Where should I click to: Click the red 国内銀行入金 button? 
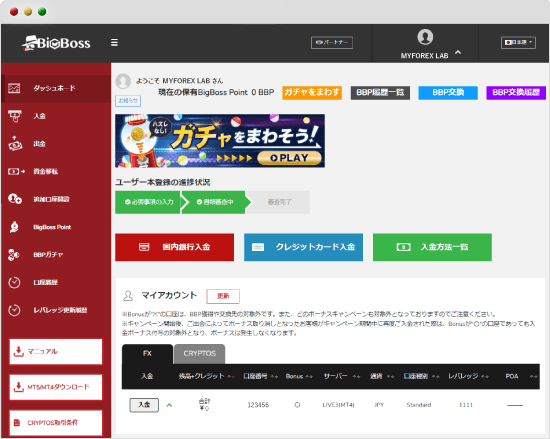pyautogui.click(x=174, y=247)
